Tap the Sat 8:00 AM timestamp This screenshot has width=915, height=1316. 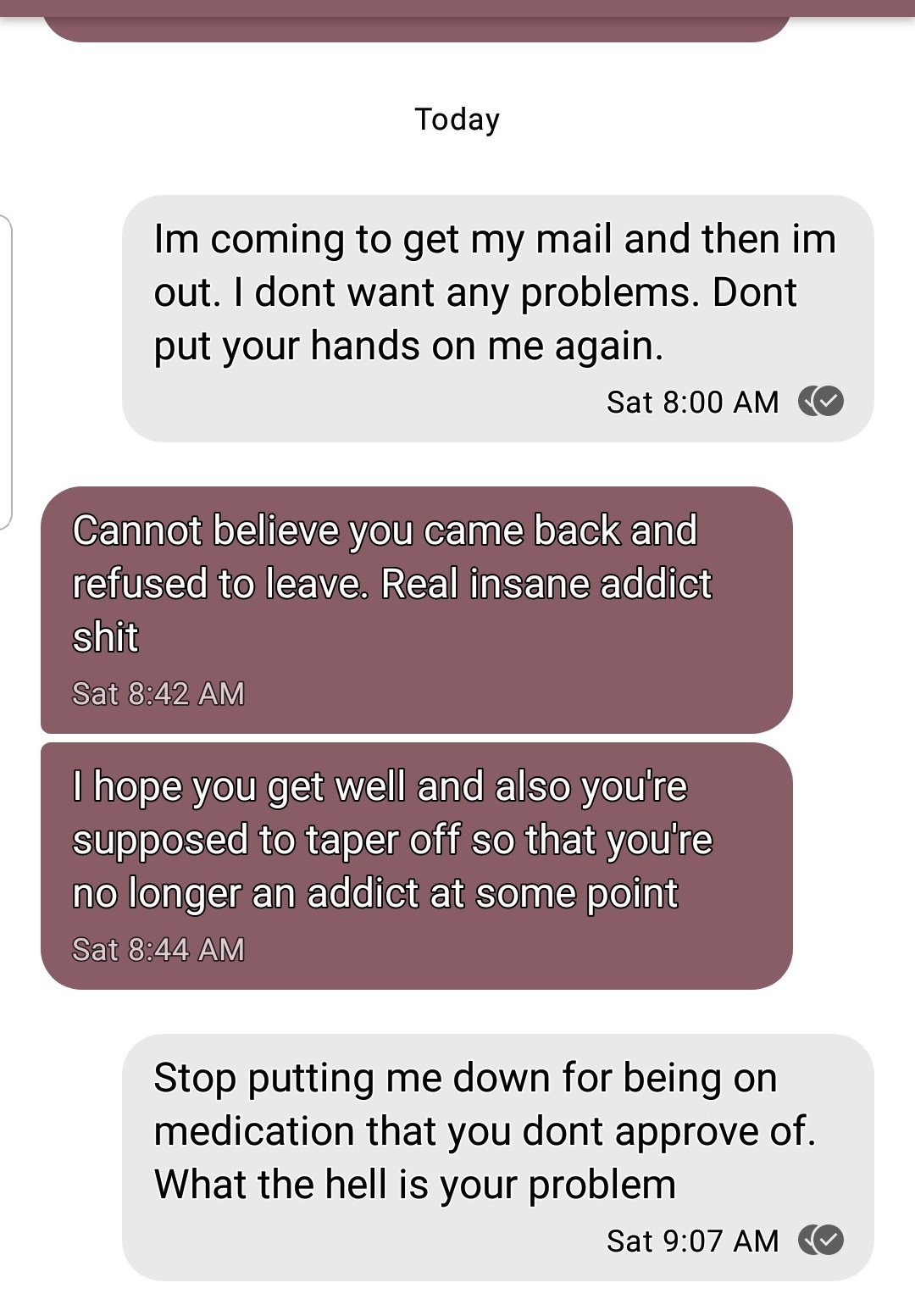(692, 402)
